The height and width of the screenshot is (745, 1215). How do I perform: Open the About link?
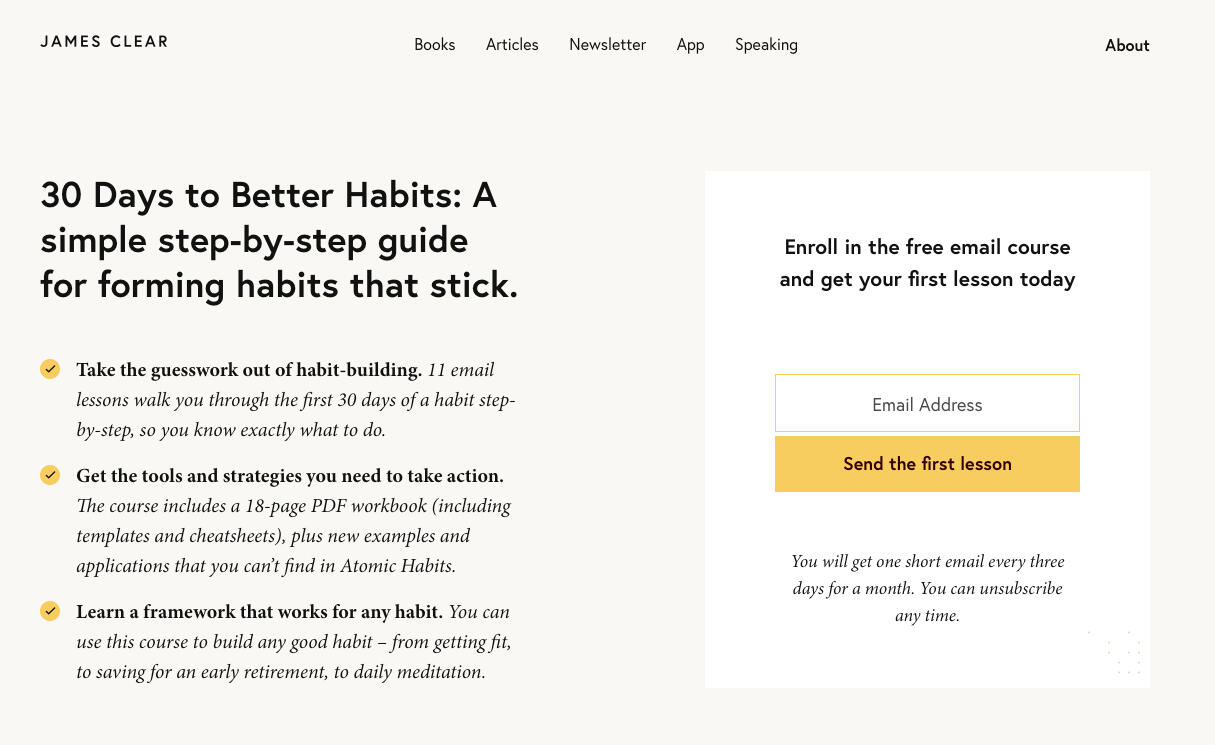[x=1127, y=46]
